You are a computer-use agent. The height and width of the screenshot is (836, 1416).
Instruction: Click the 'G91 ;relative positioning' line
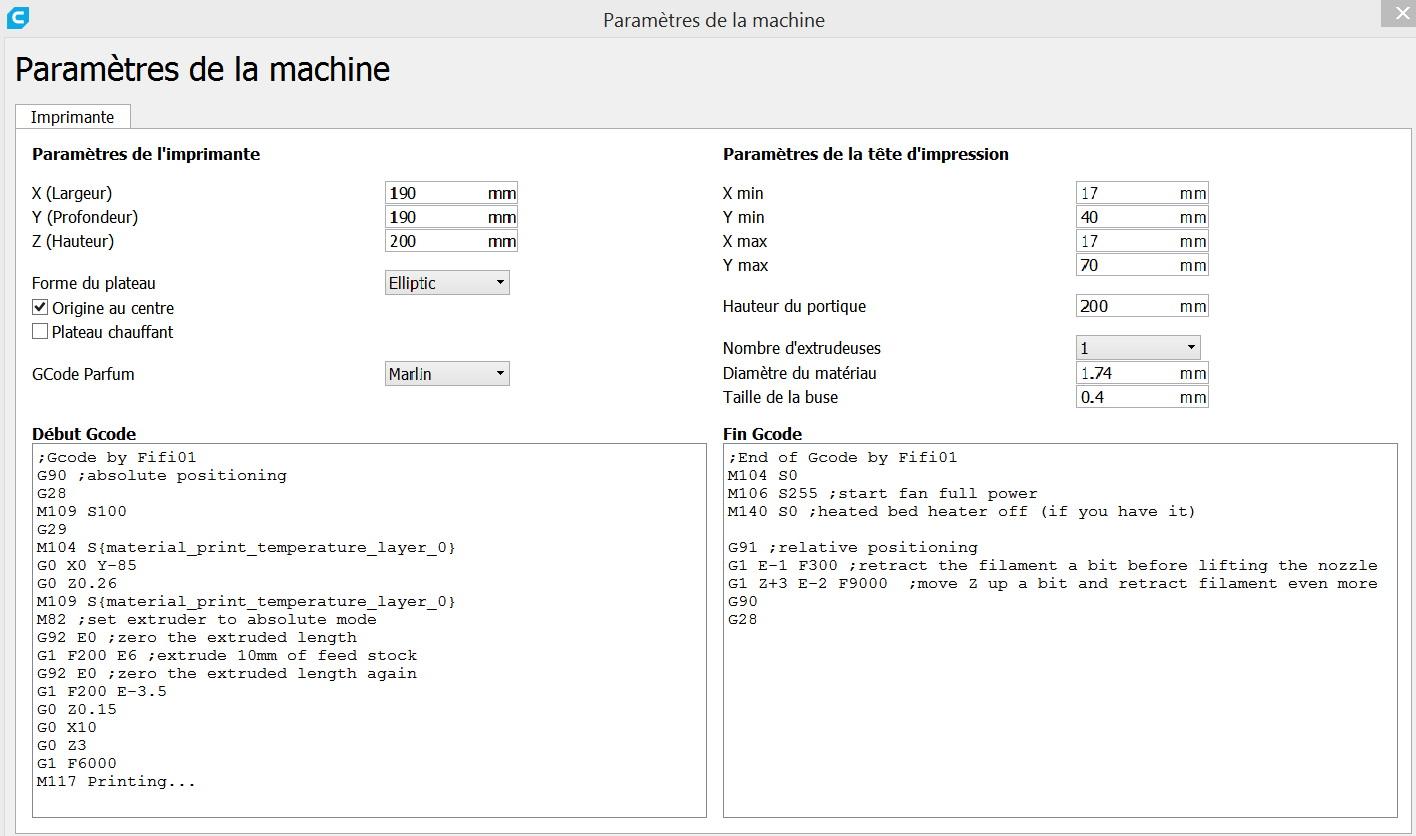(853, 548)
